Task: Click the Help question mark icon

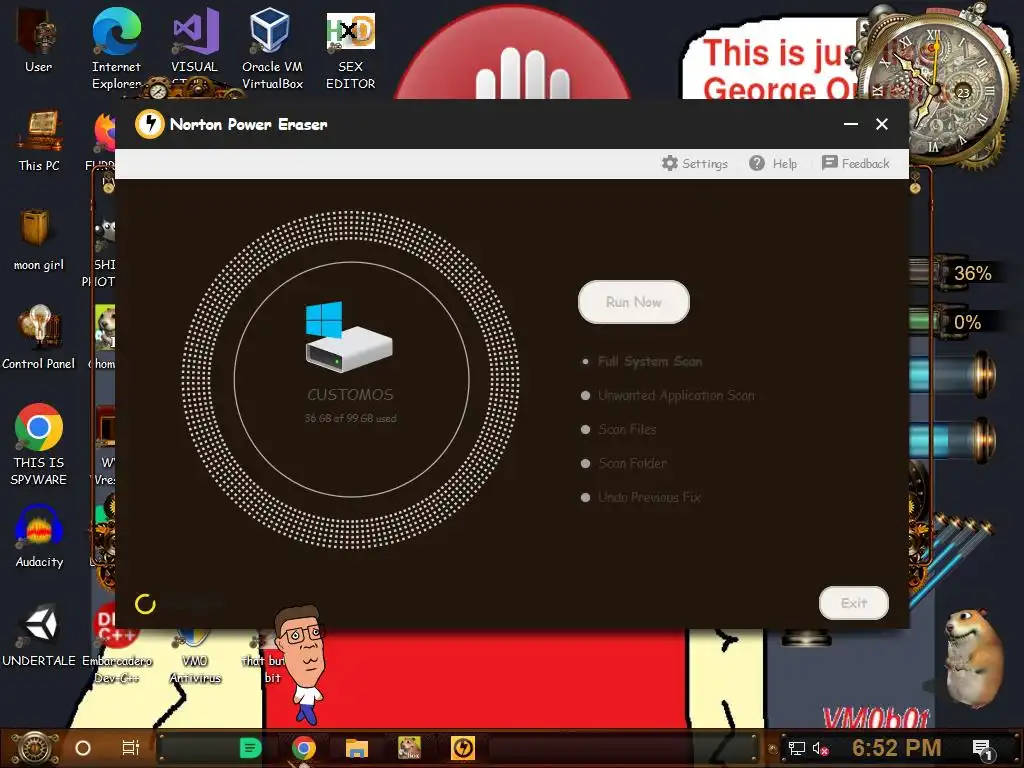Action: 757,163
